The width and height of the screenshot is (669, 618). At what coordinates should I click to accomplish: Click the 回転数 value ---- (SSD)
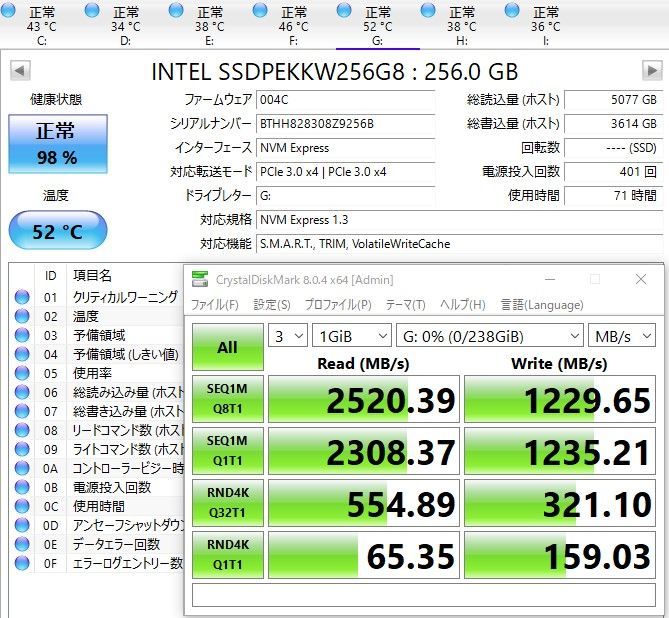point(614,148)
